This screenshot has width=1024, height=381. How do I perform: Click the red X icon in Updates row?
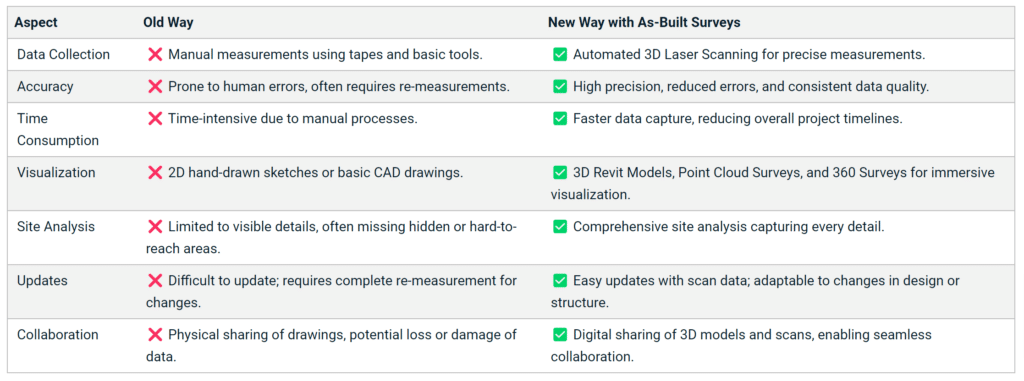155,280
